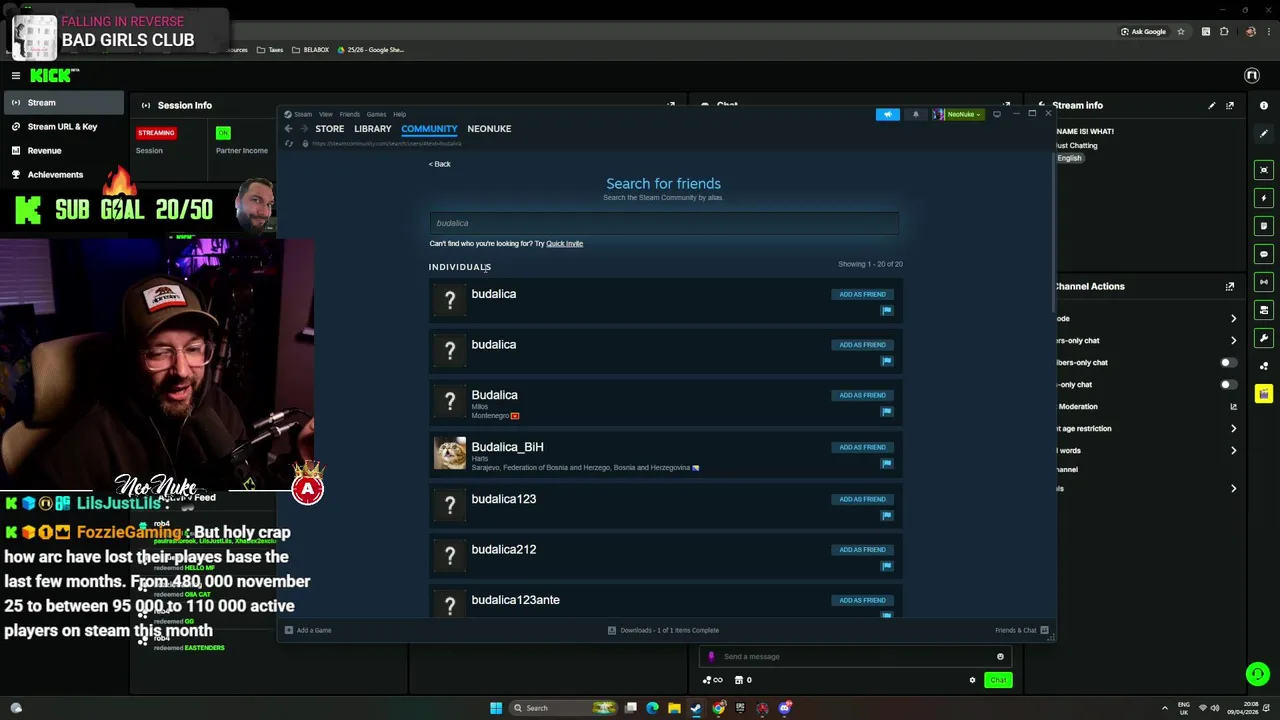Click the chat bubble icon in right sidebar
The width and height of the screenshot is (1280, 720).
pyautogui.click(x=1264, y=254)
